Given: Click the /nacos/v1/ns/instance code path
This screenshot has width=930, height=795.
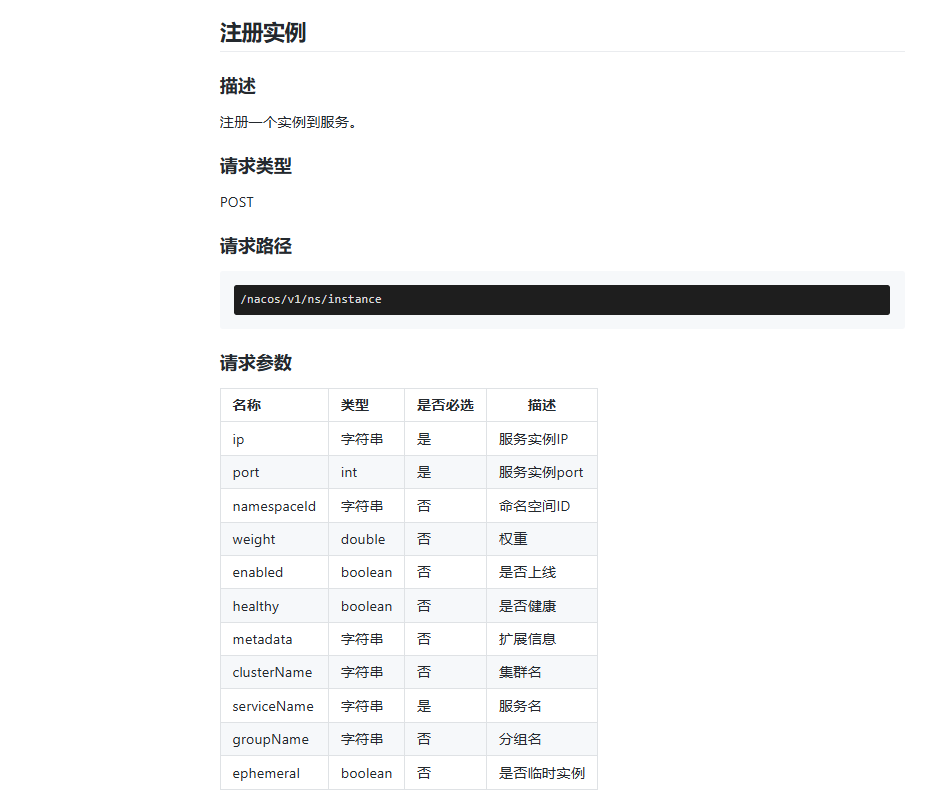Looking at the screenshot, I should (311, 300).
